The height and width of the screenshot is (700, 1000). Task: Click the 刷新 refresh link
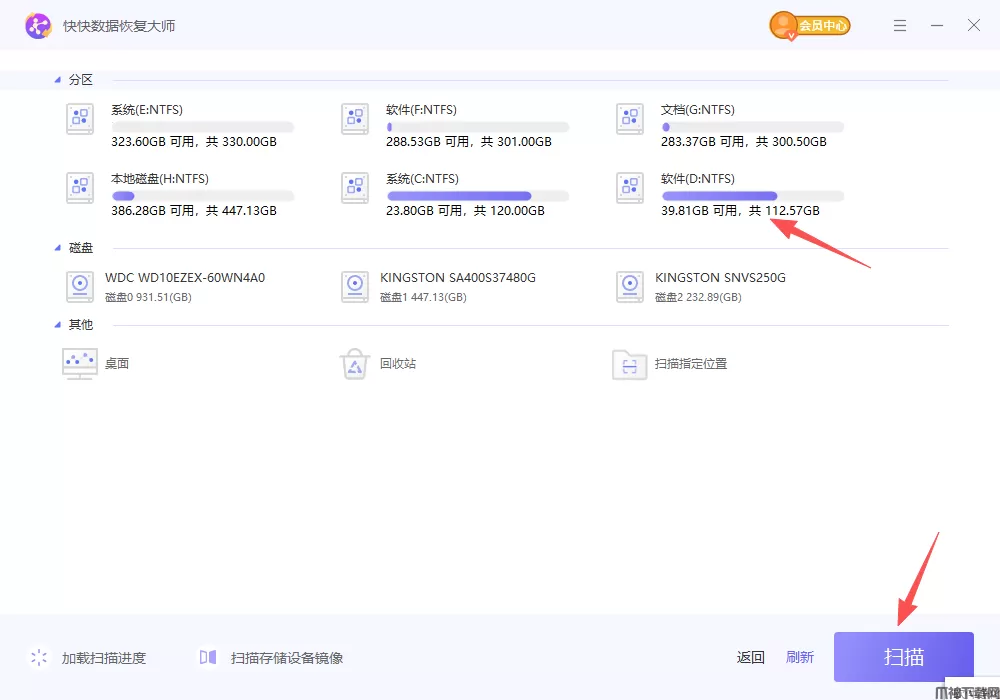(800, 657)
